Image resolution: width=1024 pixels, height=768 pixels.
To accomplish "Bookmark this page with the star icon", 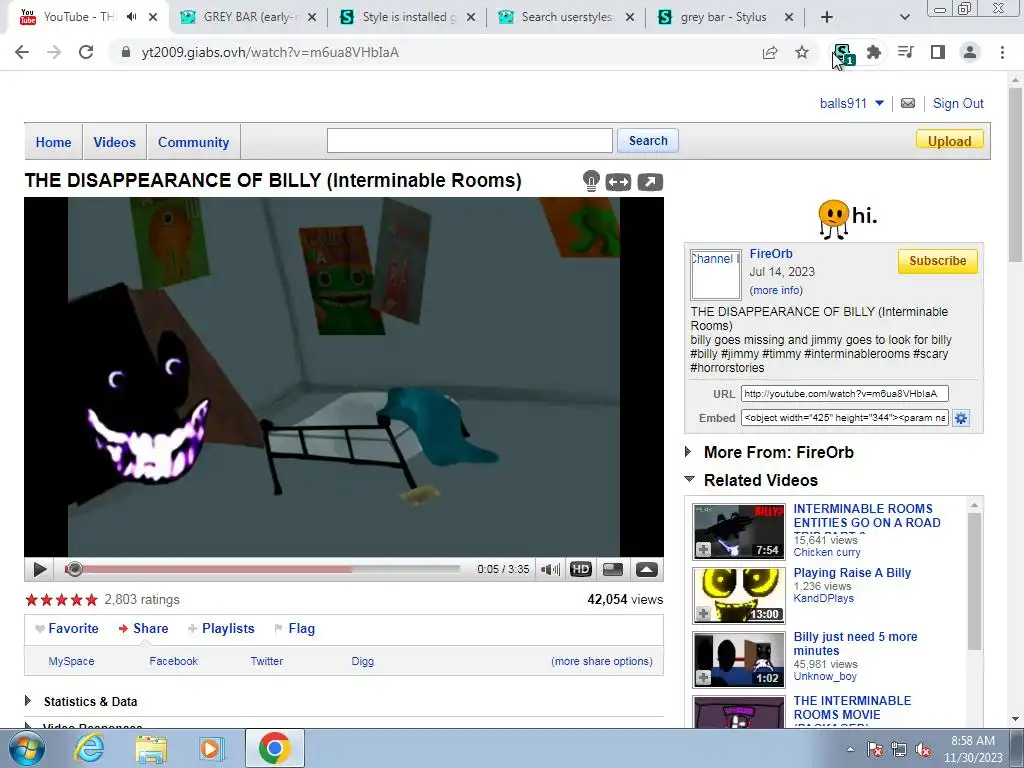I will [x=802, y=52].
